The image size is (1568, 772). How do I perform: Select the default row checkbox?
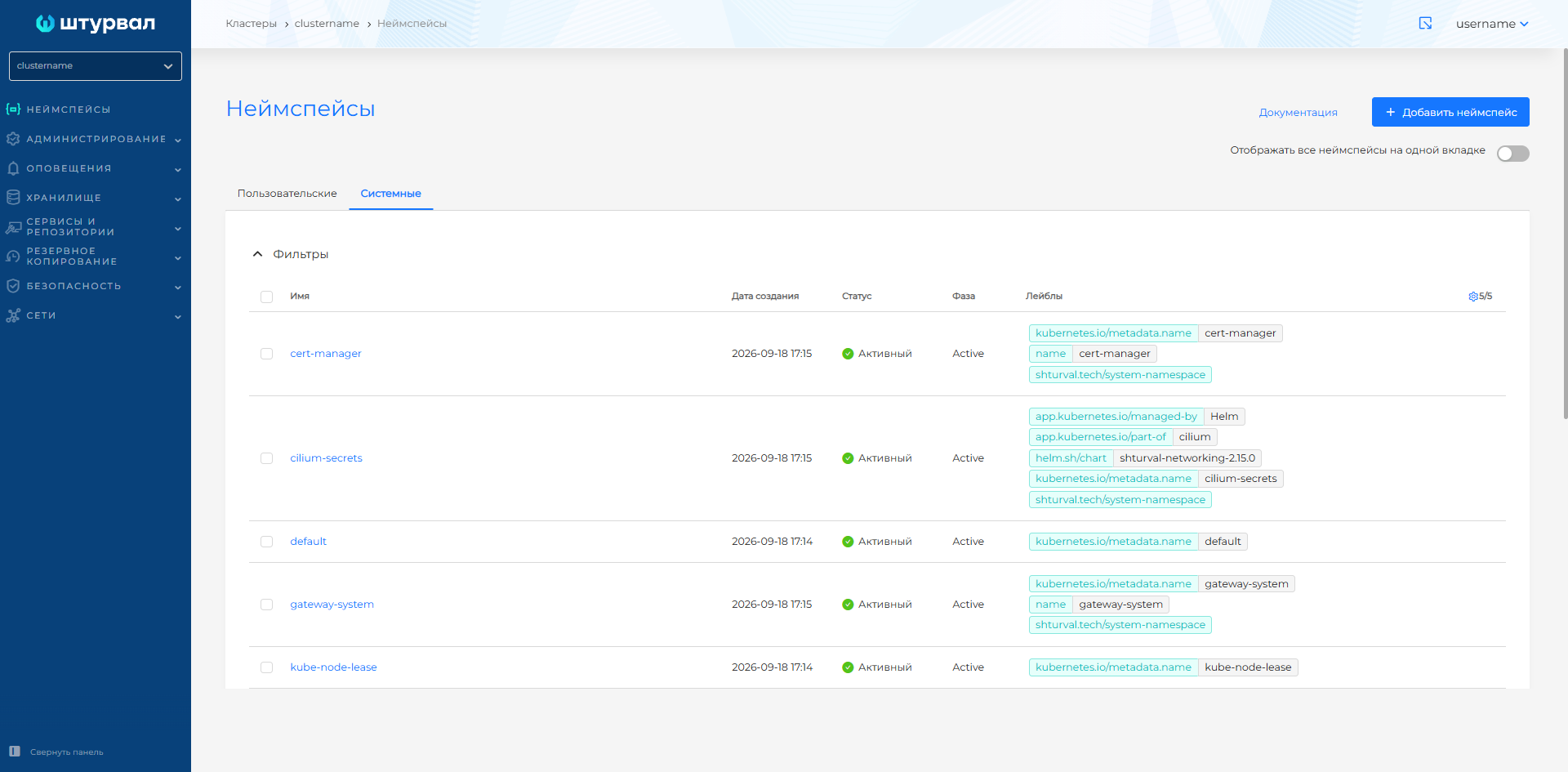tap(266, 542)
